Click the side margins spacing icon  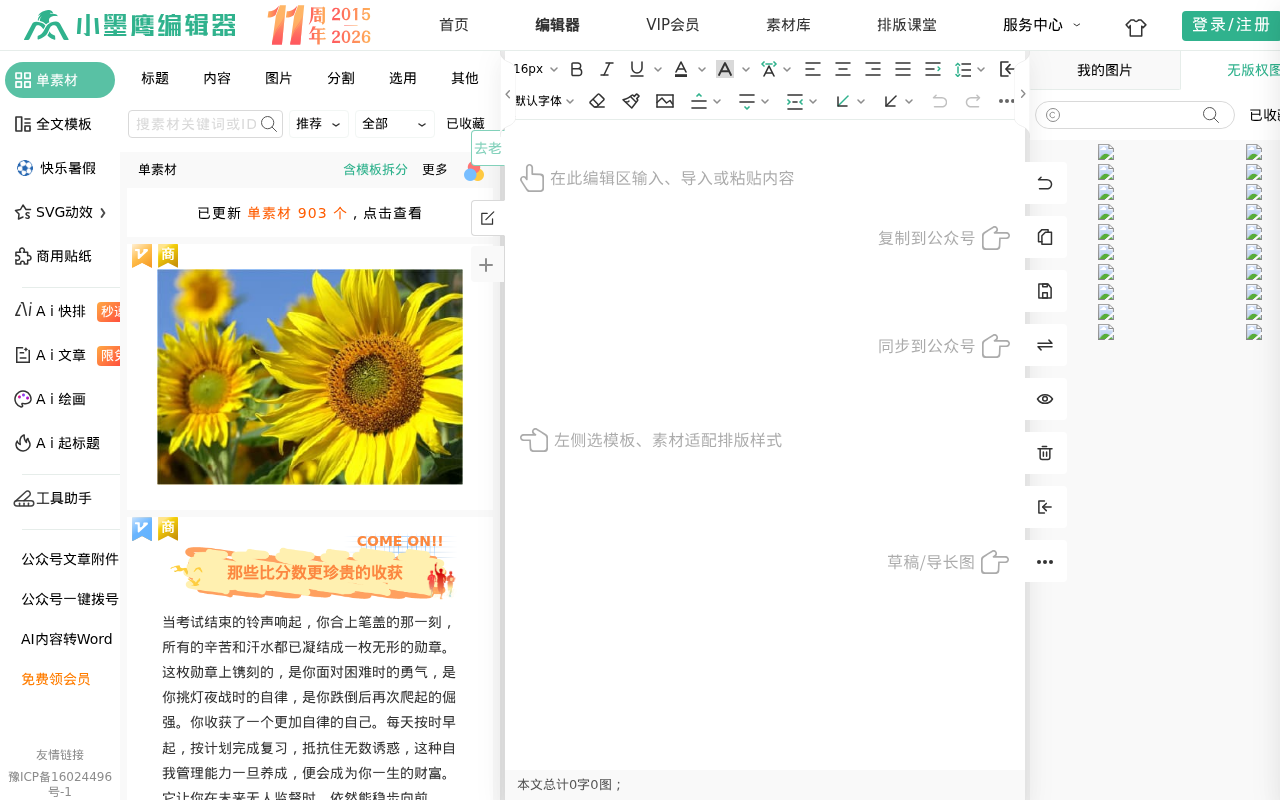795,101
